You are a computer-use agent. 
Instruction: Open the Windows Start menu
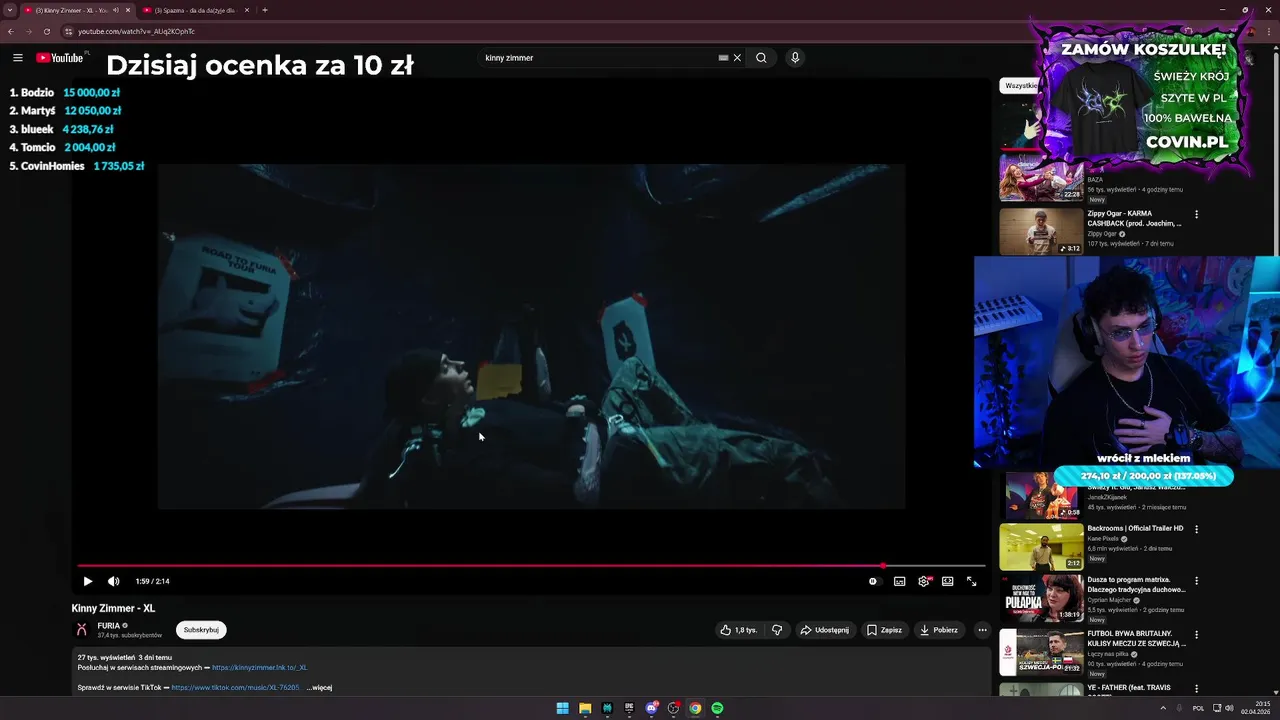pyautogui.click(x=563, y=708)
